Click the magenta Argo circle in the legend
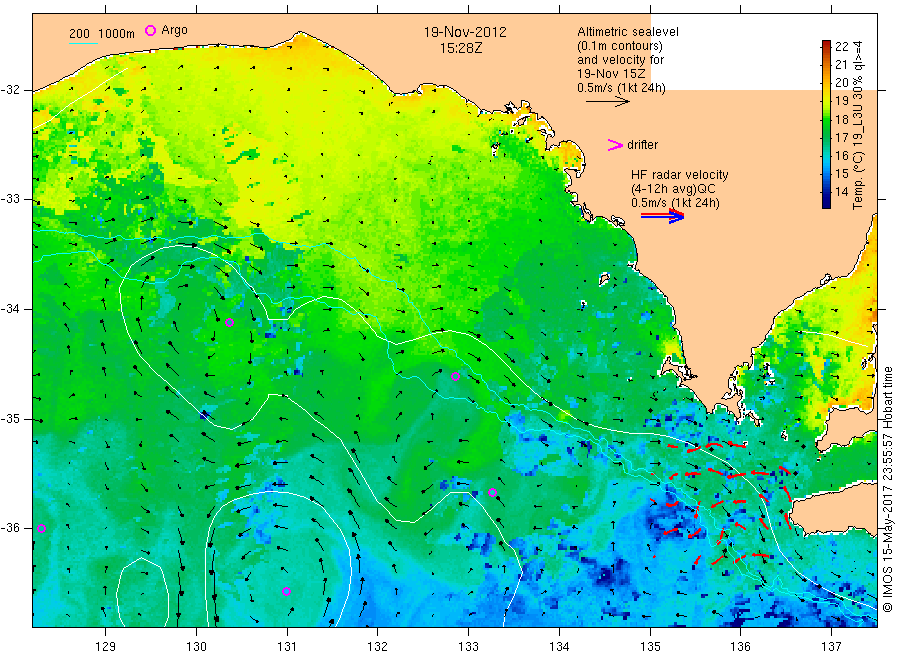The width and height of the screenshot is (900, 660). pyautogui.click(x=150, y=30)
